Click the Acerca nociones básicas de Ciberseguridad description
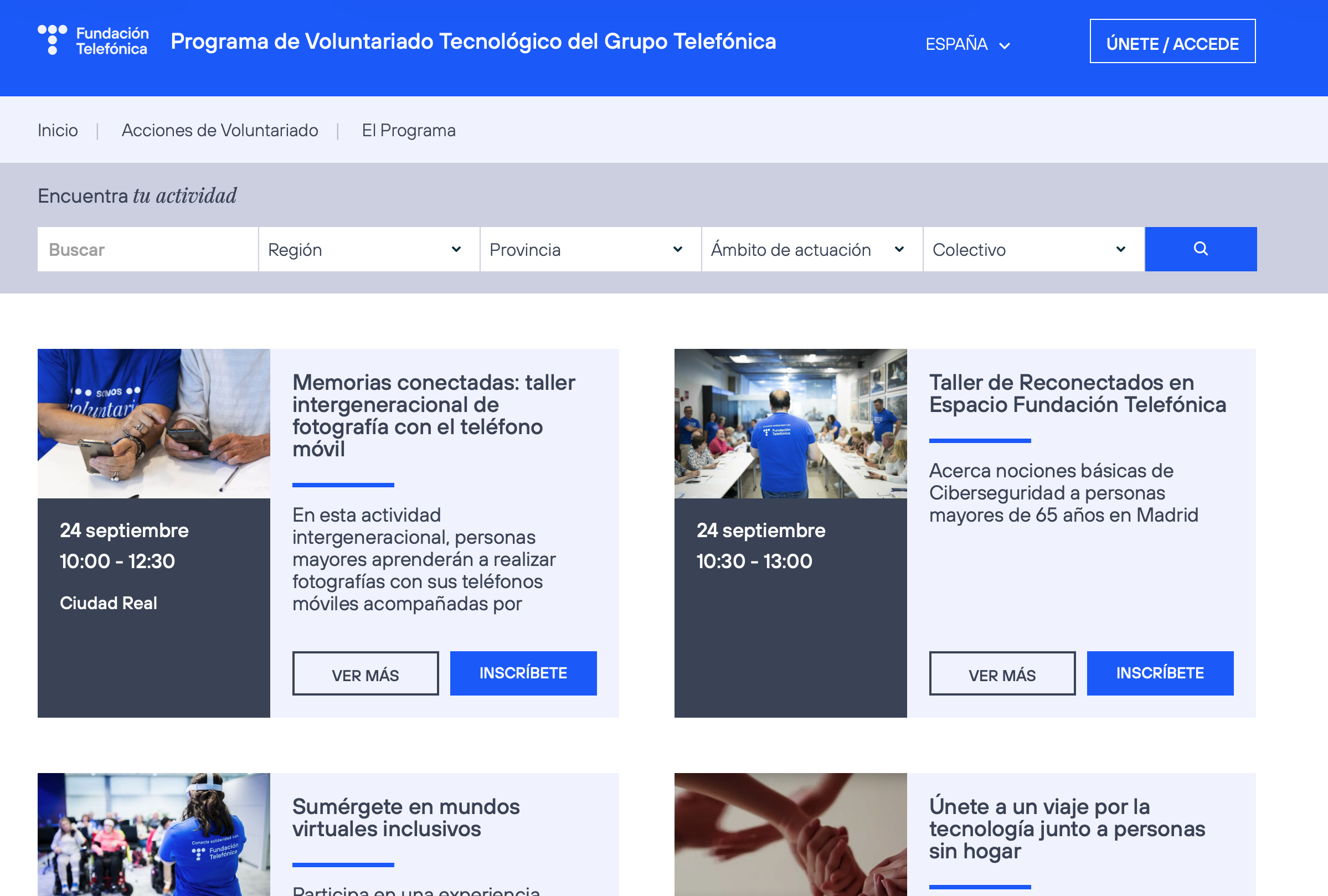This screenshot has width=1328, height=896. coord(1063,492)
